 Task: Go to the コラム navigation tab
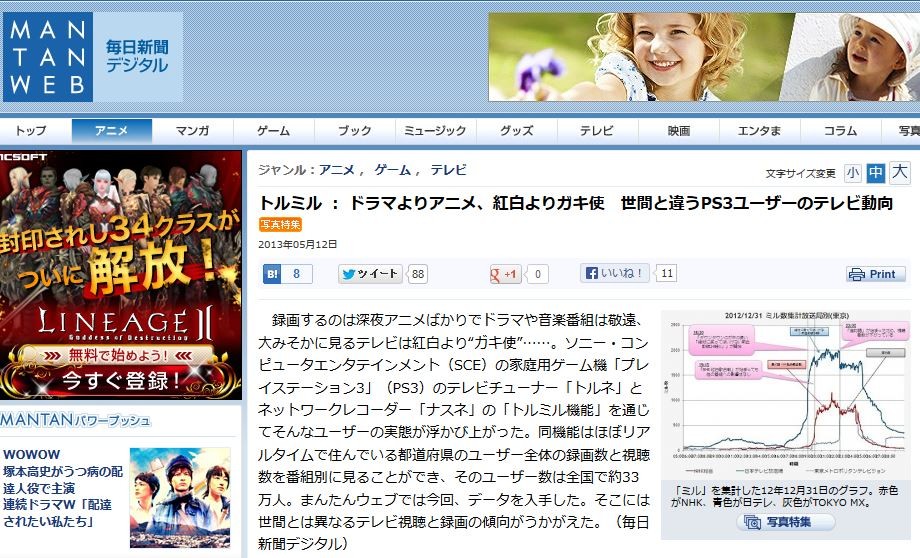(840, 131)
